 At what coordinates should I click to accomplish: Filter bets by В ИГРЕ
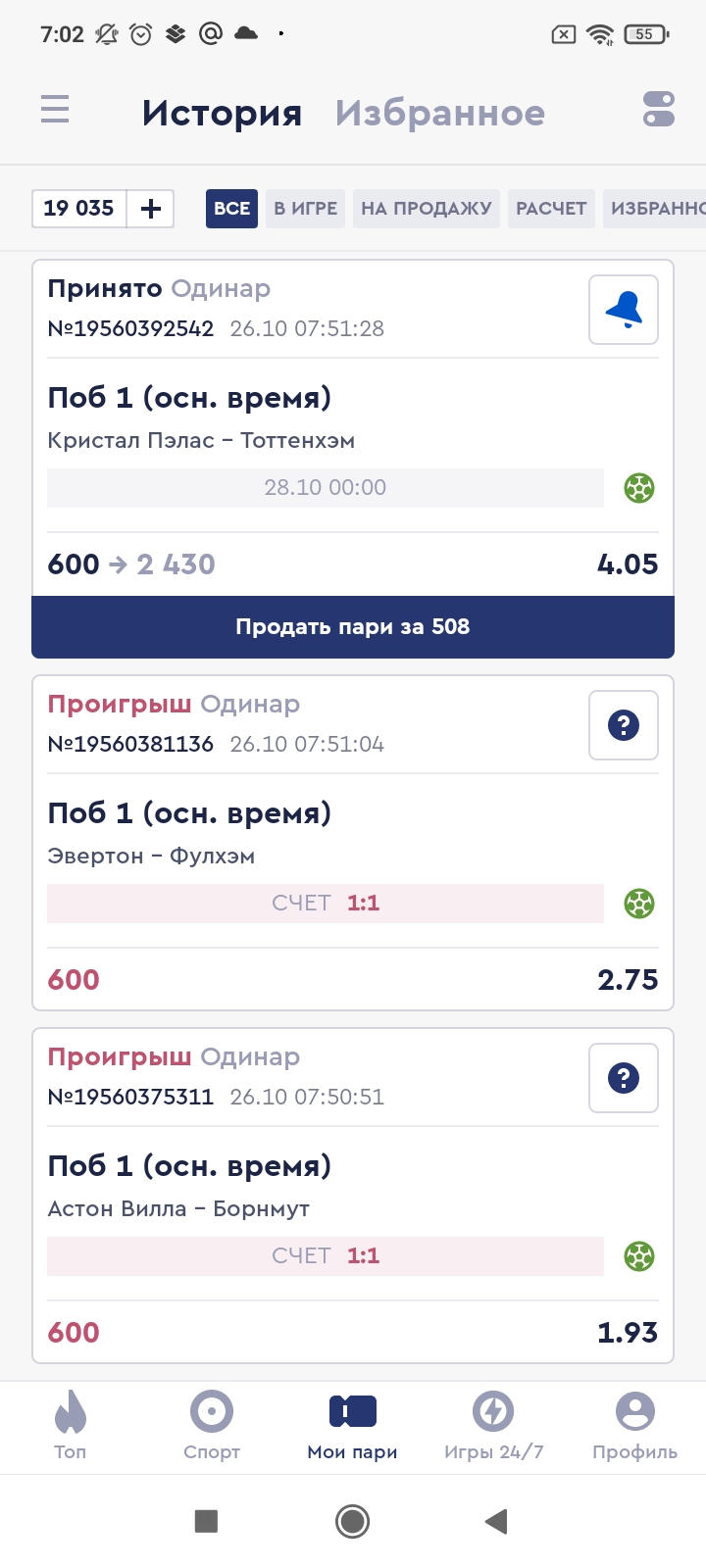click(x=305, y=209)
